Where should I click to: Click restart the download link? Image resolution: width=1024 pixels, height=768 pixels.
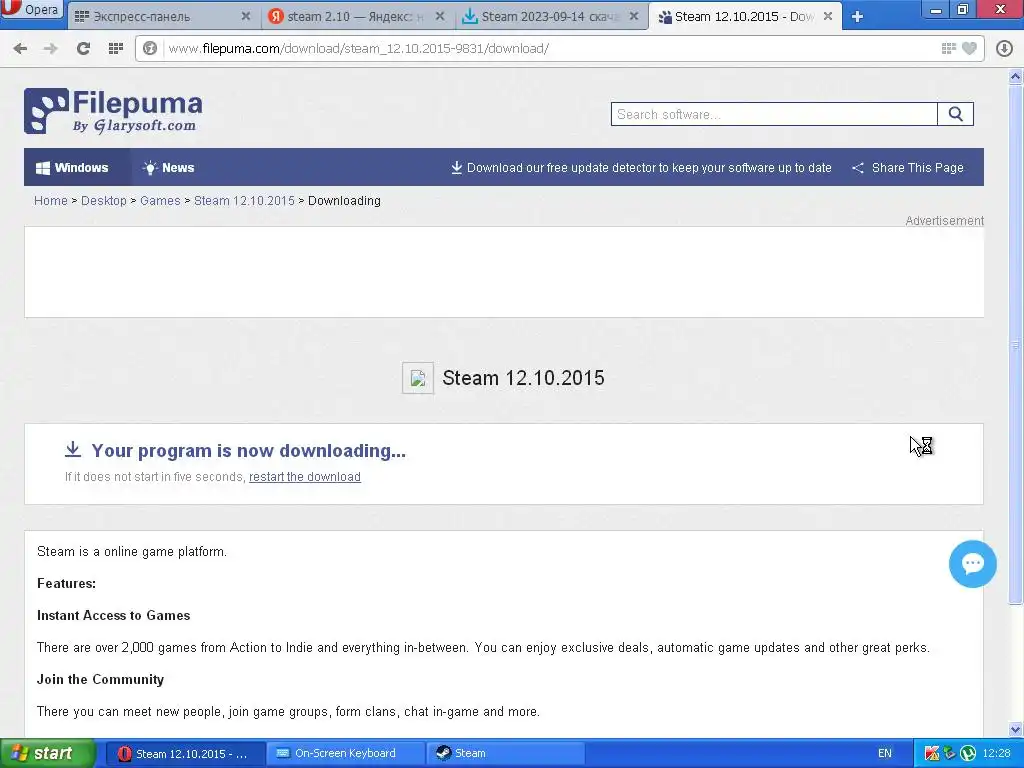point(305,477)
